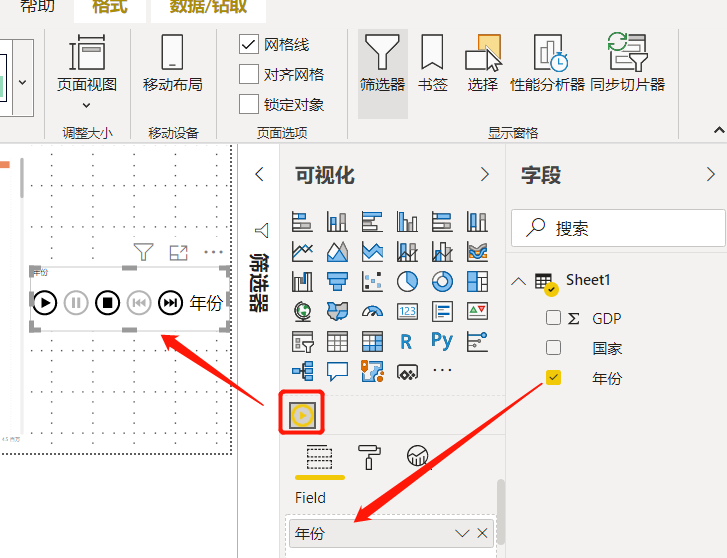Choose the Python visual icon

[442, 341]
